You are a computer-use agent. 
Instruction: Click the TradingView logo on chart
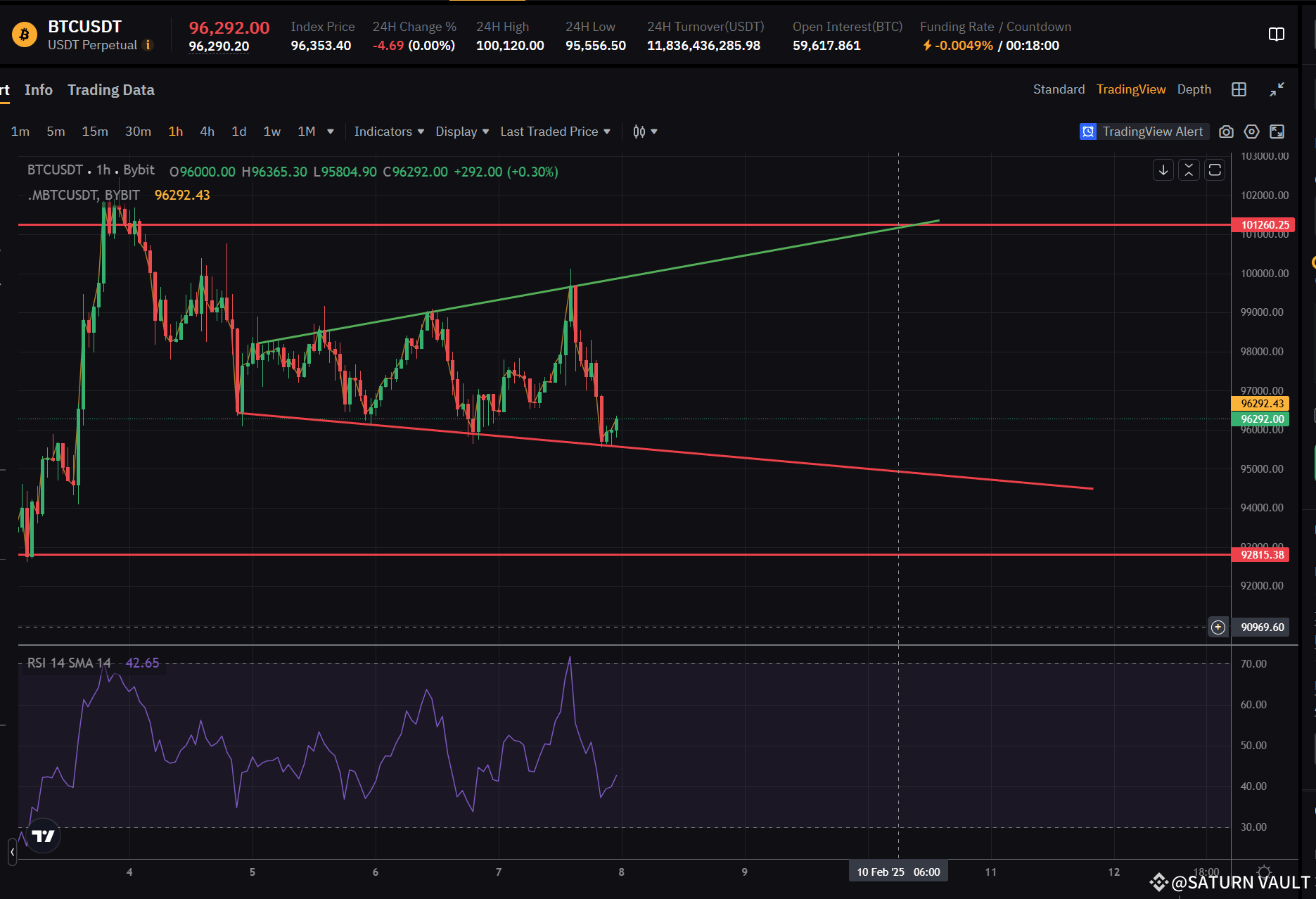pos(43,836)
